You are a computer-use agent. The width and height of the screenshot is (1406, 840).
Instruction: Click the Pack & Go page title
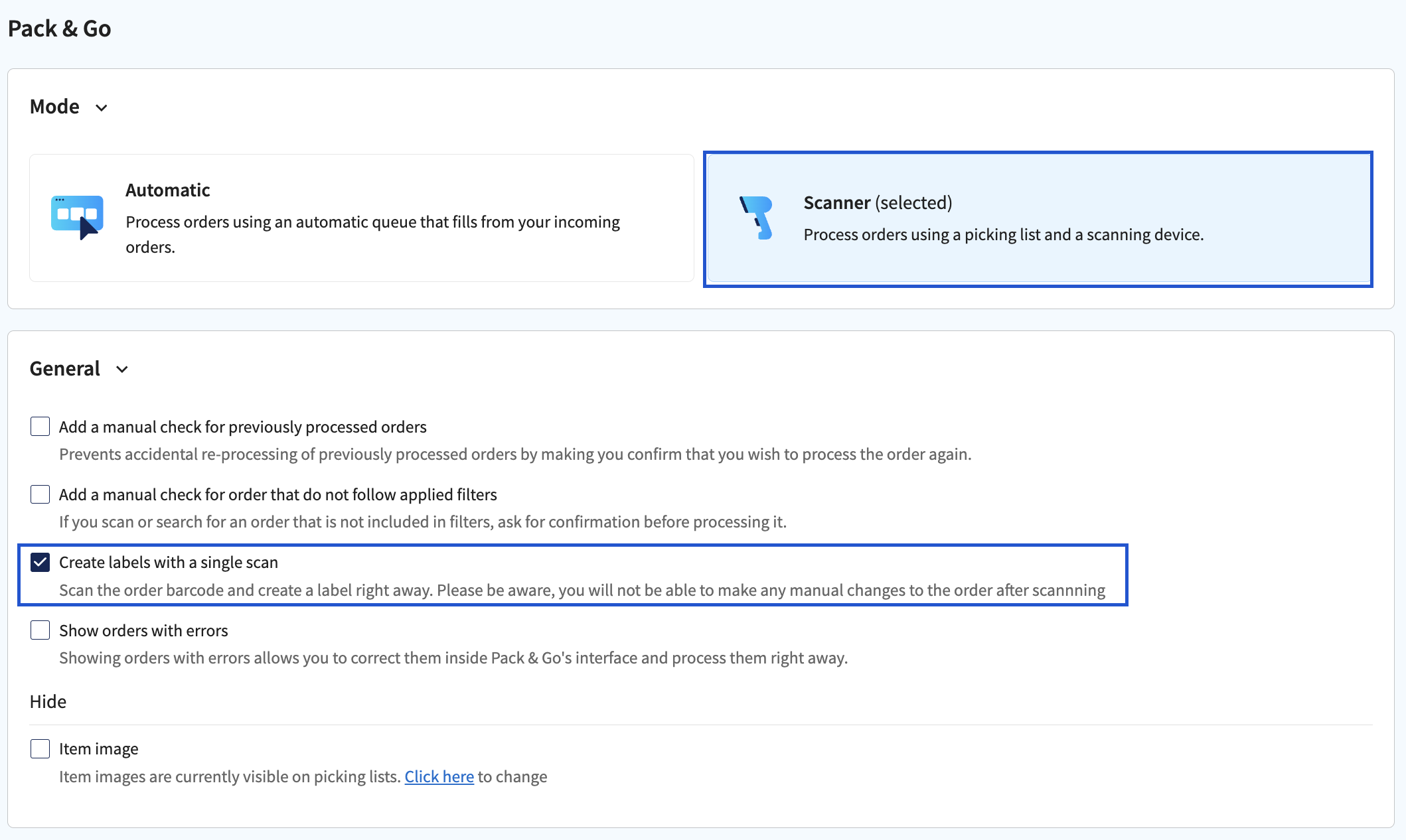59,29
